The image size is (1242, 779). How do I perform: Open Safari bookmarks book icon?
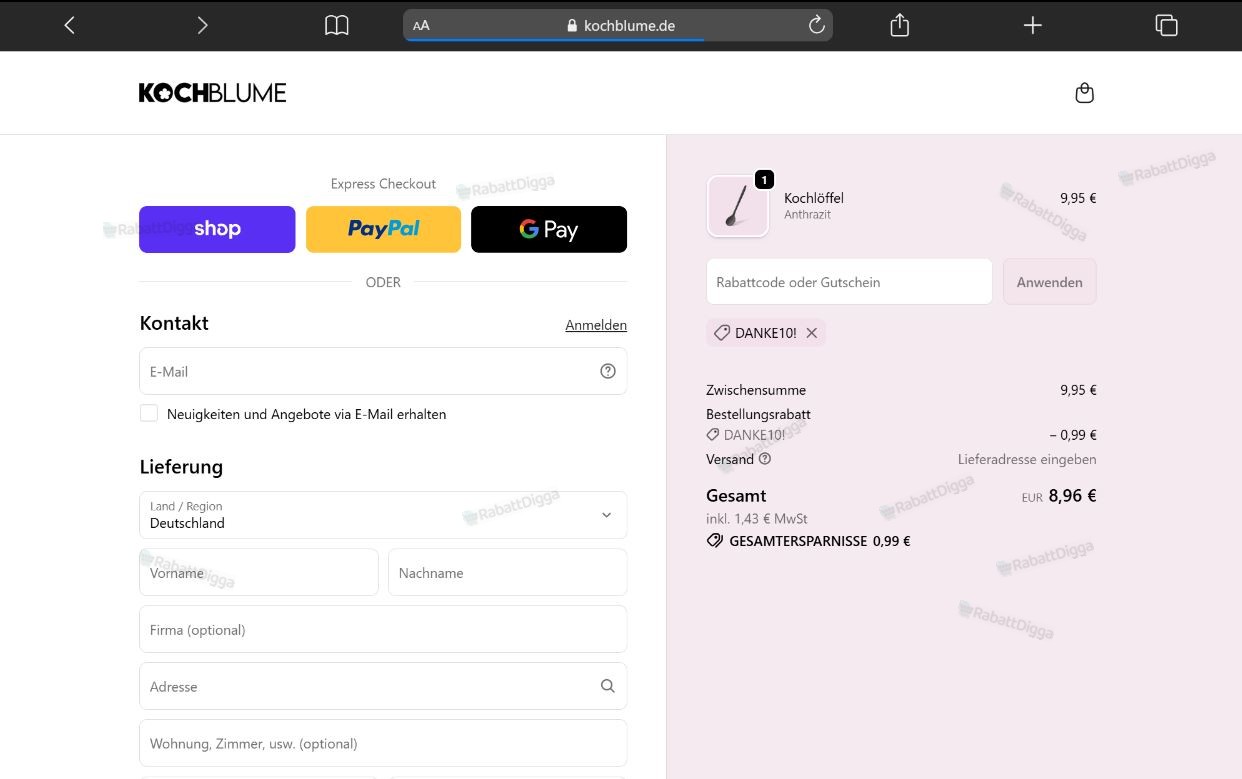click(337, 25)
